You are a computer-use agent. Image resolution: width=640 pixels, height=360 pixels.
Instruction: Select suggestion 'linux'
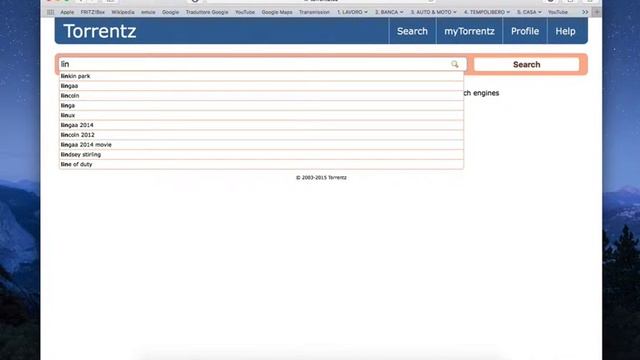point(261,115)
